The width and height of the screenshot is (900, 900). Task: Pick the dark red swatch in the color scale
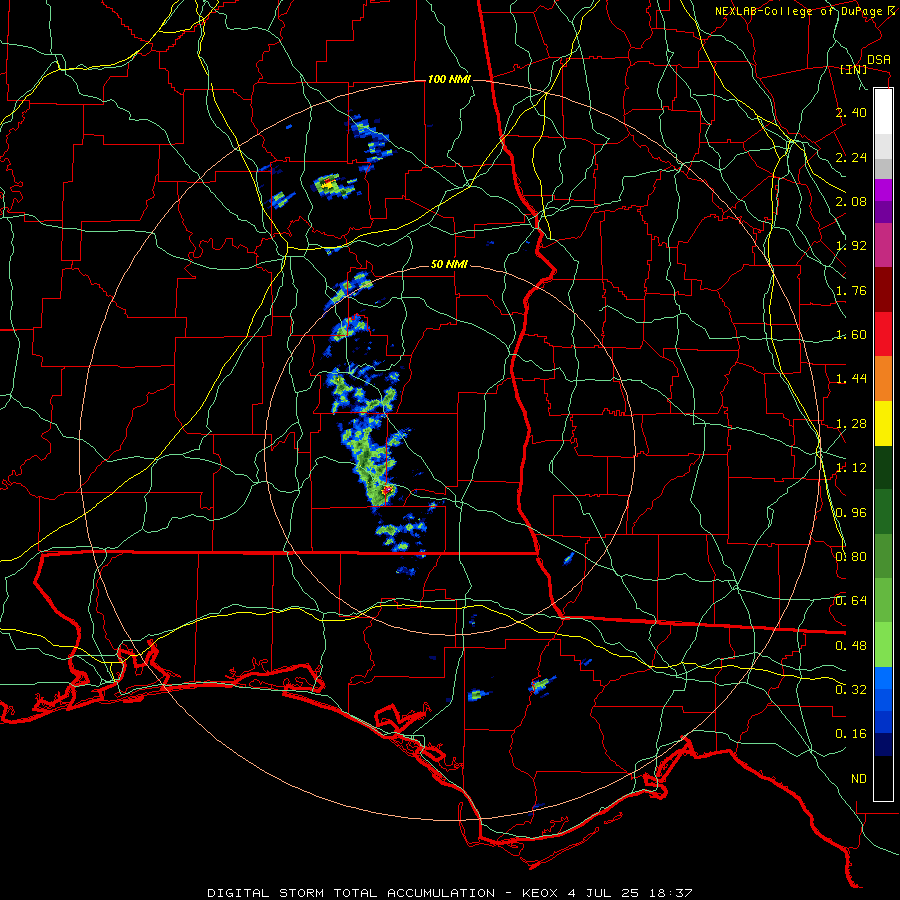click(883, 290)
